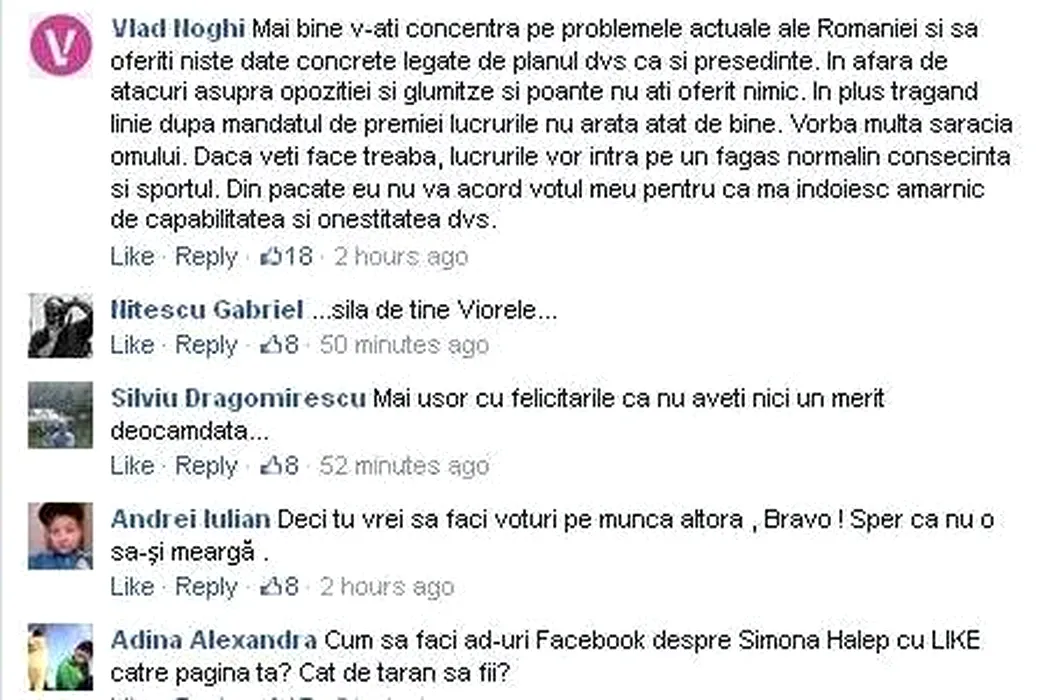Open the '50 minutes ago' timestamp
This screenshot has width=1063, height=700.
tap(404, 344)
